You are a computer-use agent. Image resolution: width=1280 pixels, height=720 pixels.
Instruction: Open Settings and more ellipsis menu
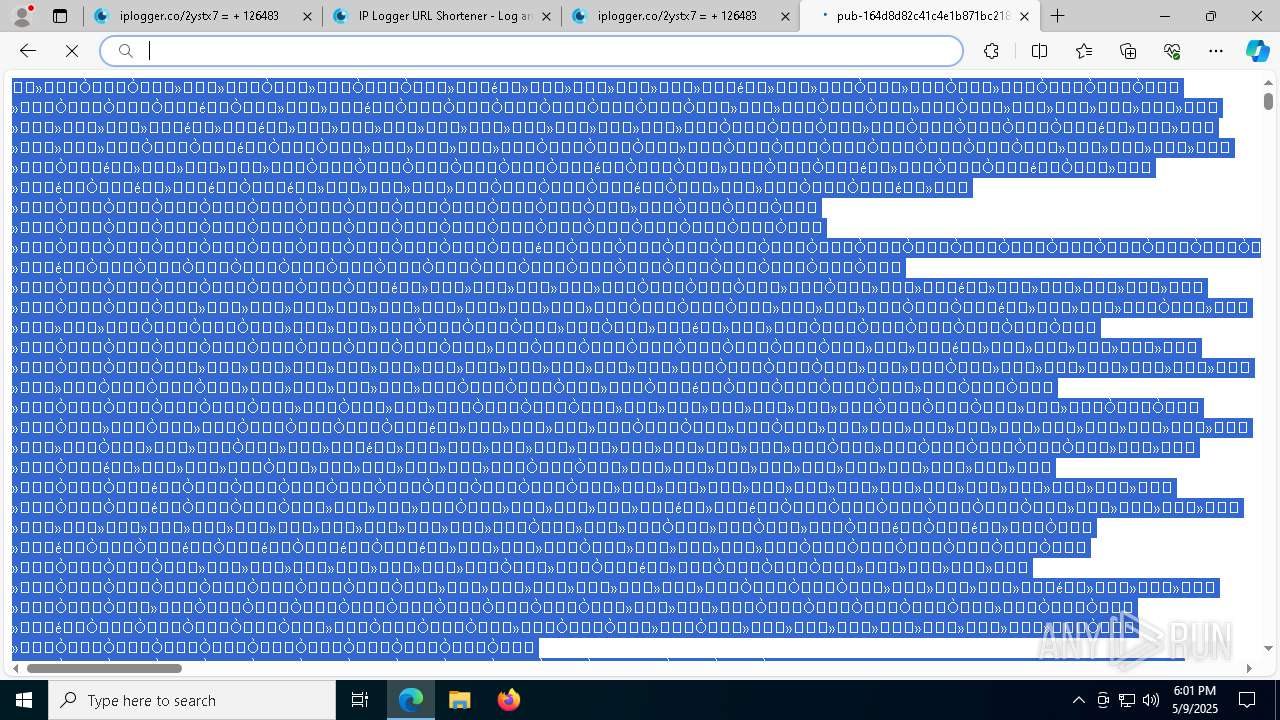click(x=1216, y=51)
